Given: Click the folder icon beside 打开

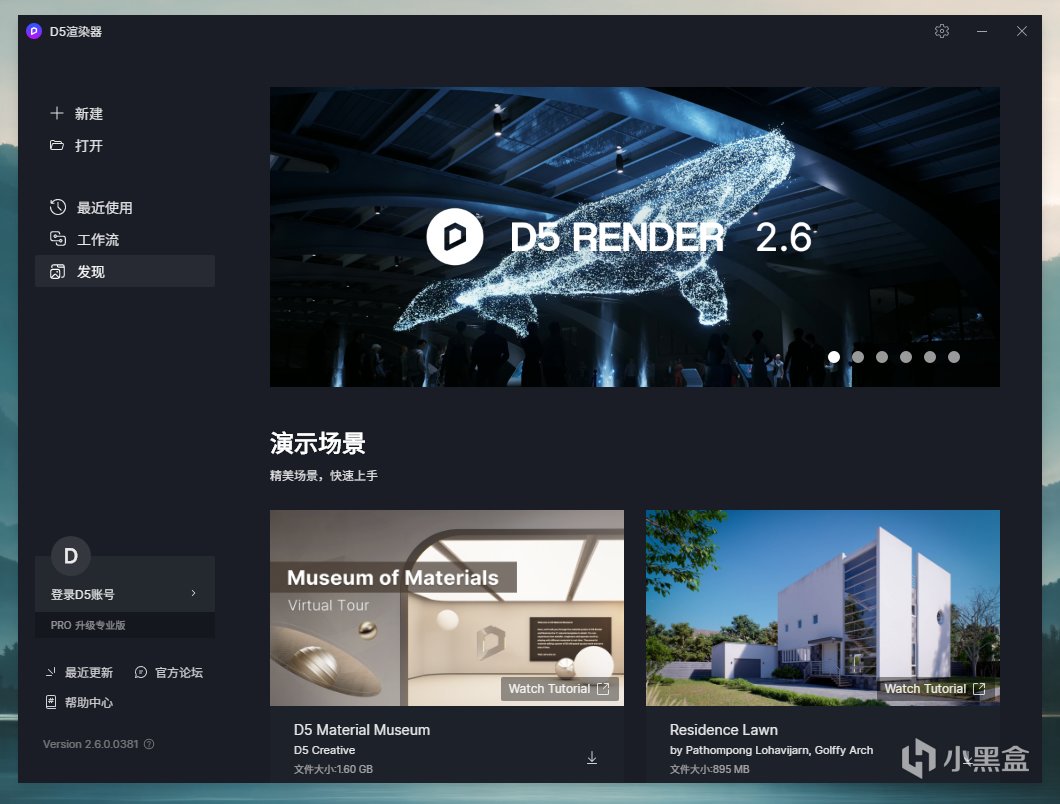Looking at the screenshot, I should (57, 145).
